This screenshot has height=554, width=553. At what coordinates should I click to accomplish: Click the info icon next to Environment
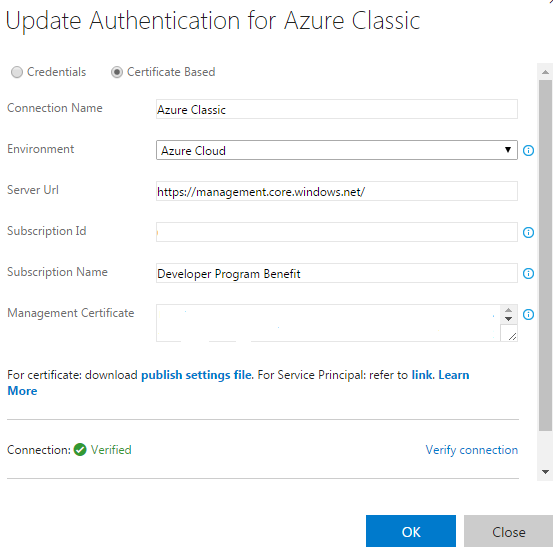[x=528, y=151]
